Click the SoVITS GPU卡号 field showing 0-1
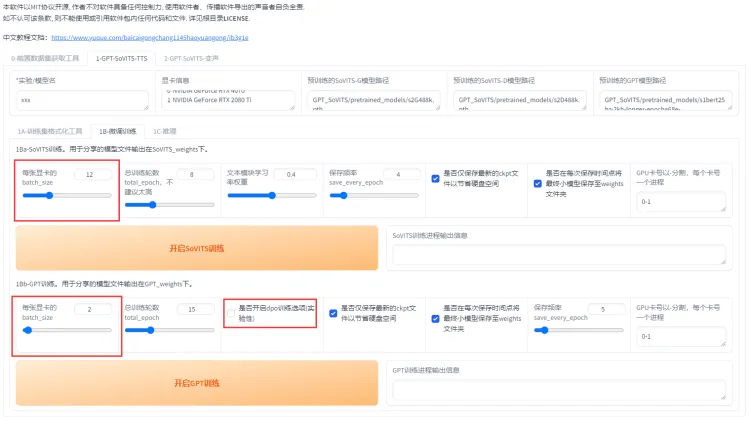750x421 pixels. click(x=681, y=201)
